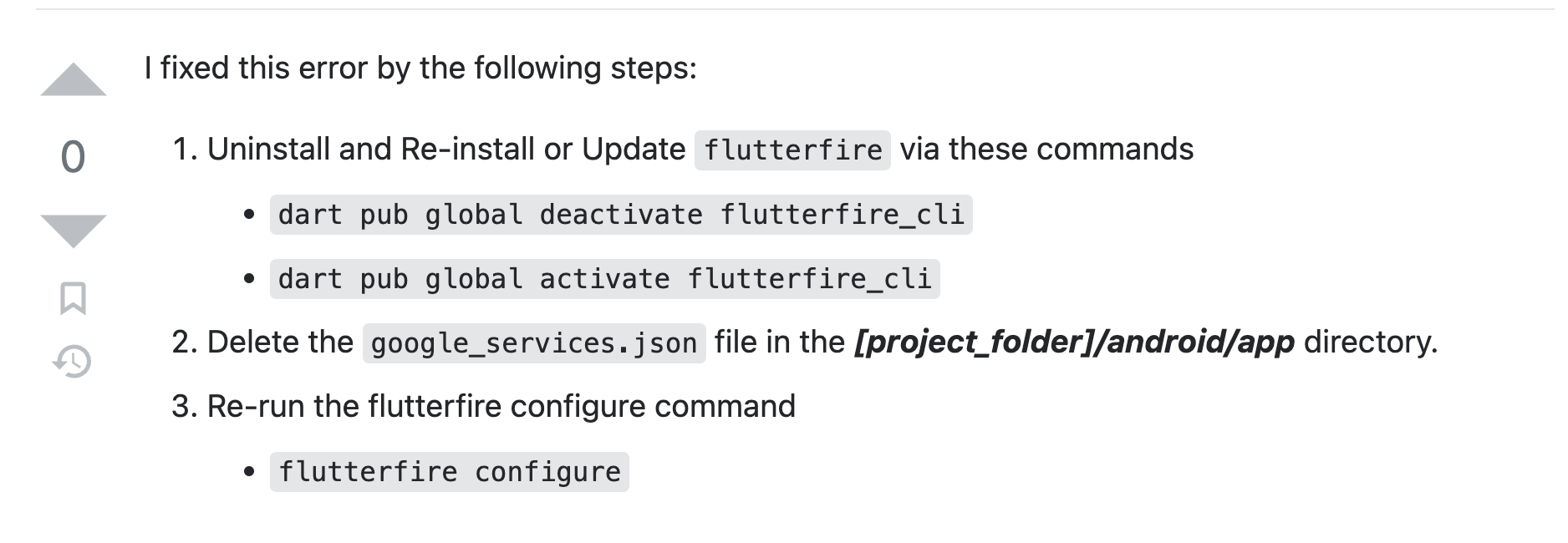Click the google_services.json code snippet
Screen dimensions: 1568x543
(x=534, y=343)
